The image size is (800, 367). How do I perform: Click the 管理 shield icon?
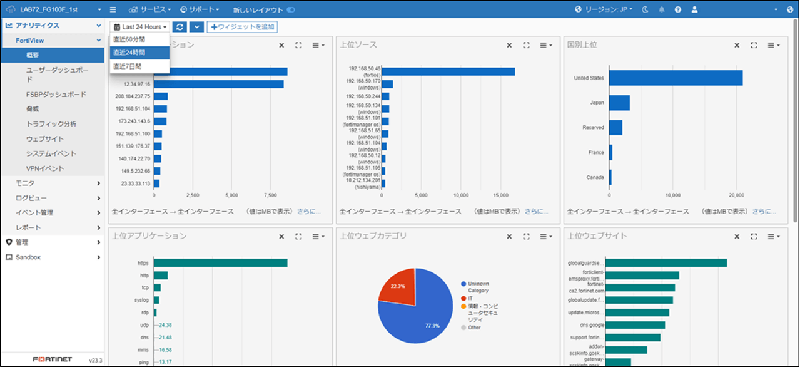(9, 242)
